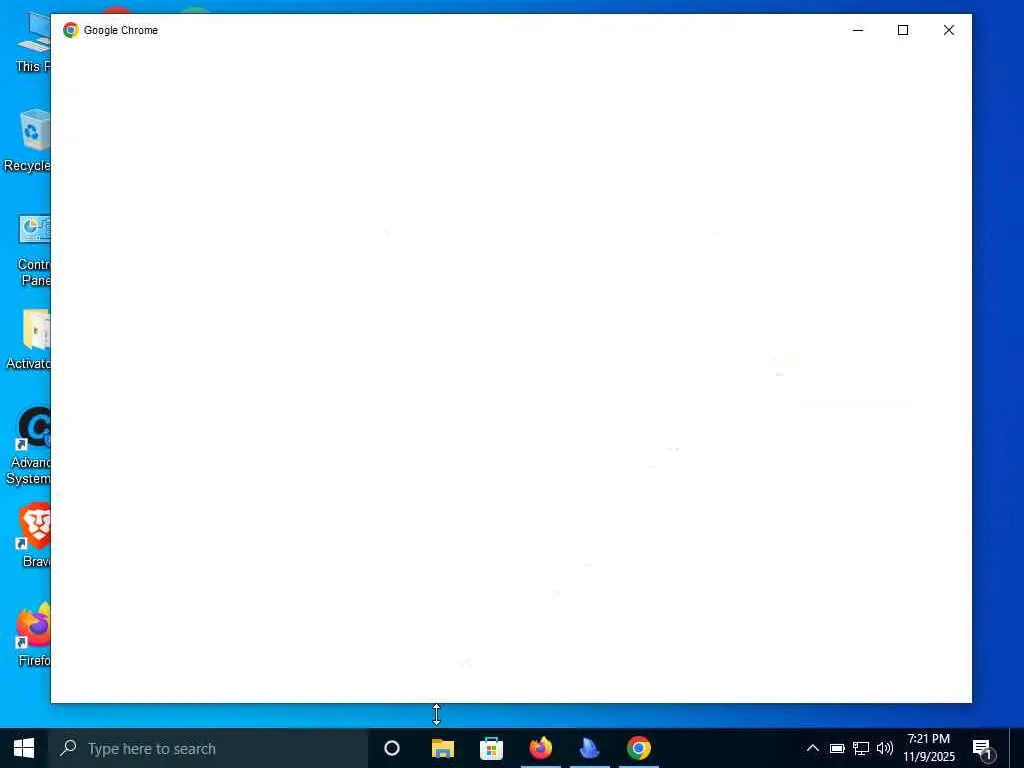The image size is (1024, 768).
Task: Open the Windows Start menu
Action: (x=24, y=748)
